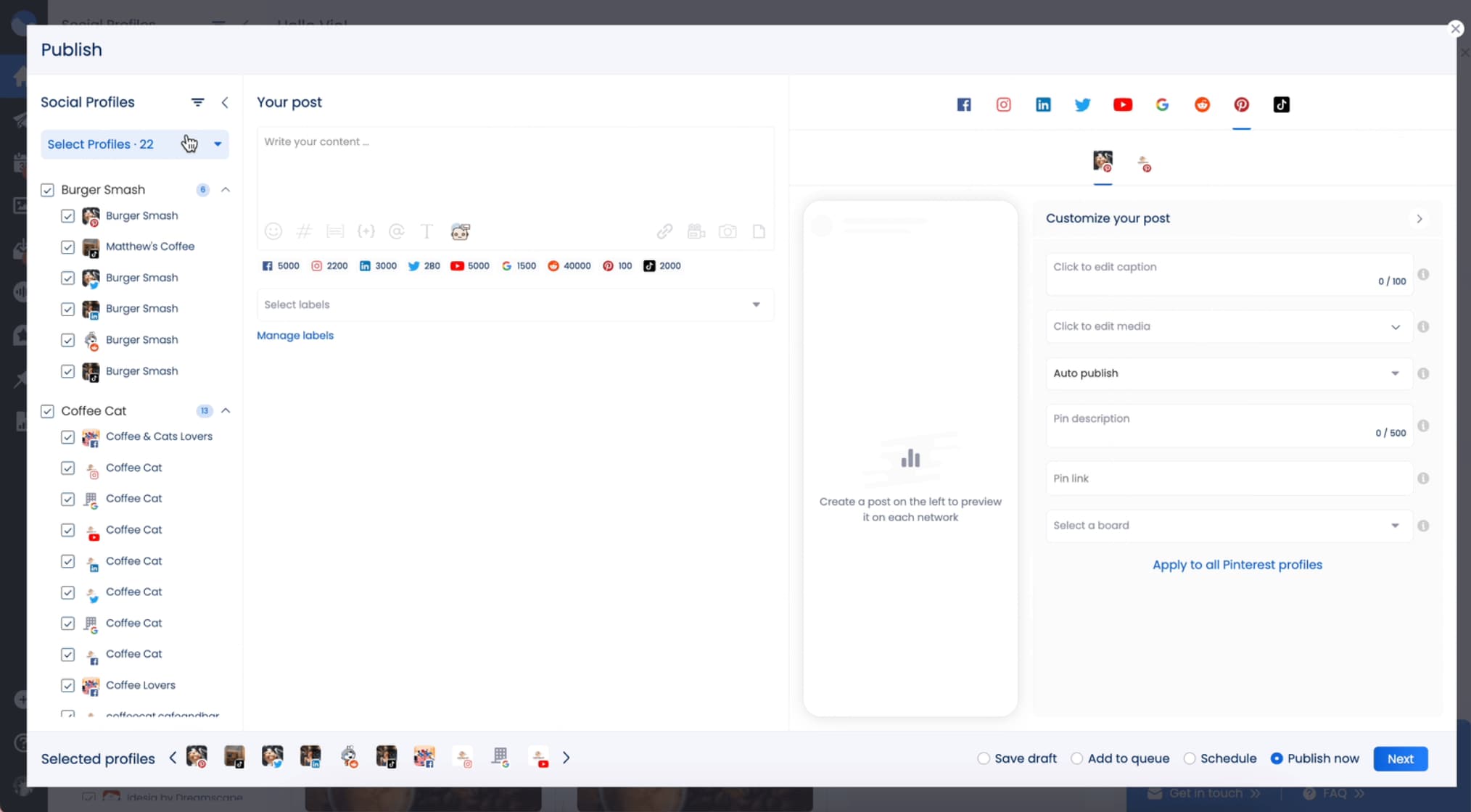Collapse the Coffee Cat profile group
This screenshot has height=812, width=1471.
(226, 410)
